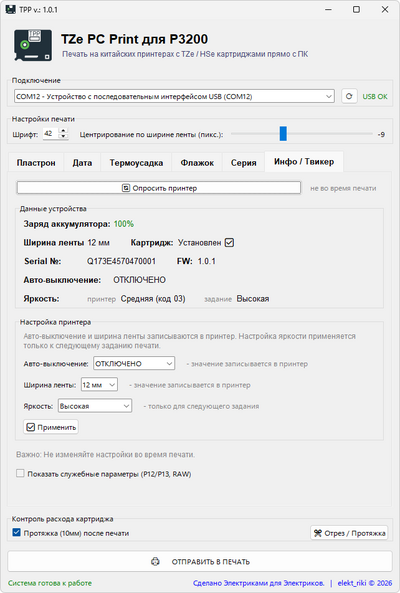Open the elekt_riki link
The width and height of the screenshot is (400, 593).
coord(352,583)
